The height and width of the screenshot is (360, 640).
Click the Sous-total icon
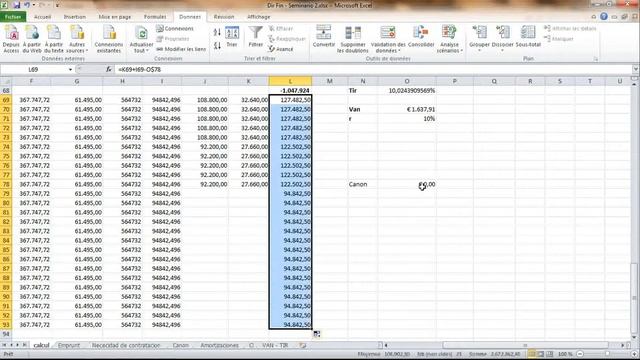pyautogui.click(x=528, y=37)
